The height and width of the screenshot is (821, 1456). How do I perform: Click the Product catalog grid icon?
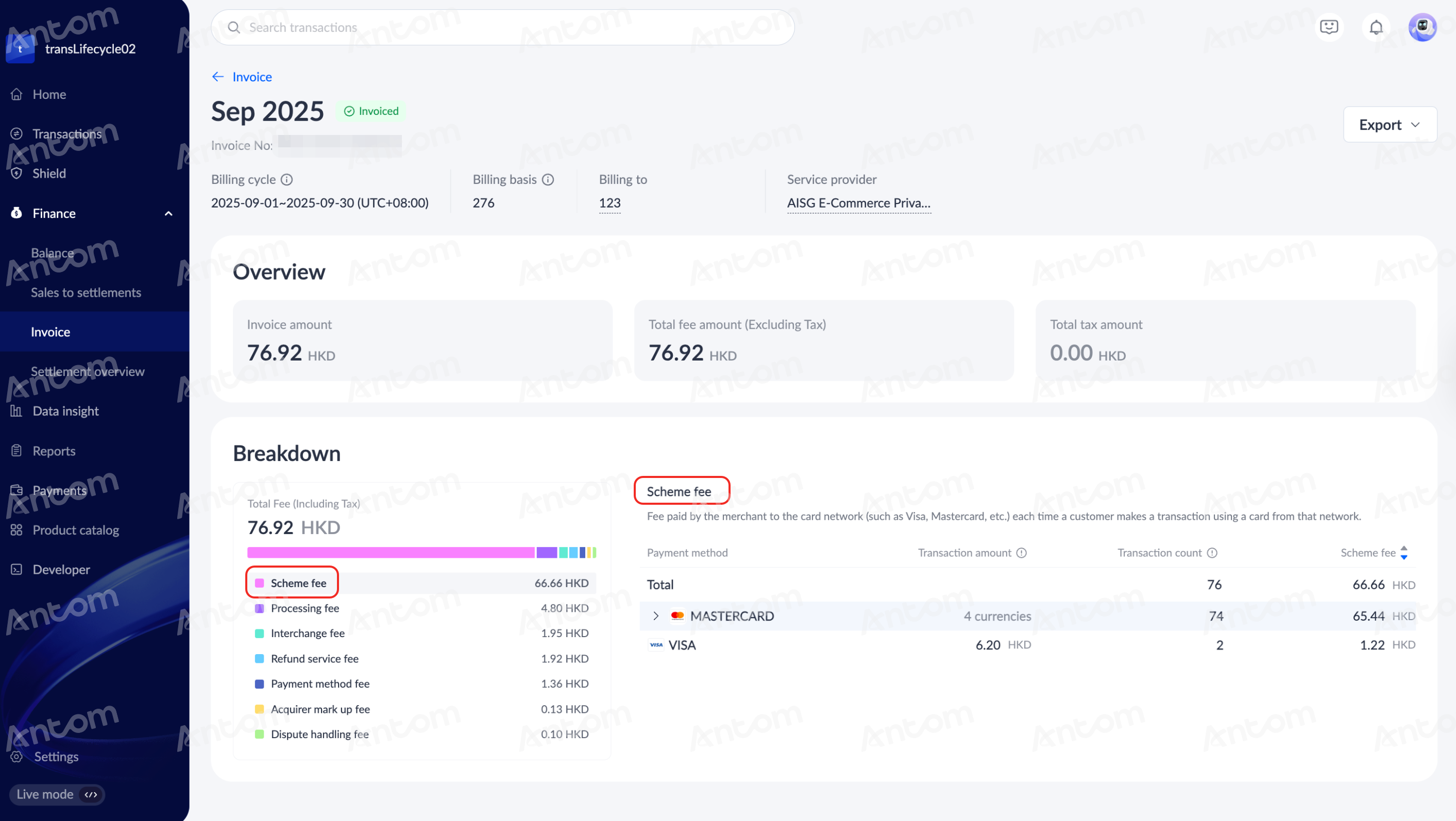[x=16, y=530]
